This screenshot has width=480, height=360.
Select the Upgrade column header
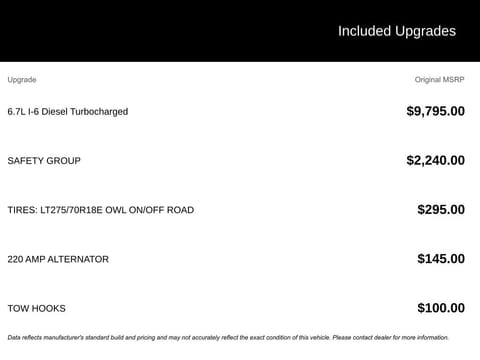[x=22, y=80]
